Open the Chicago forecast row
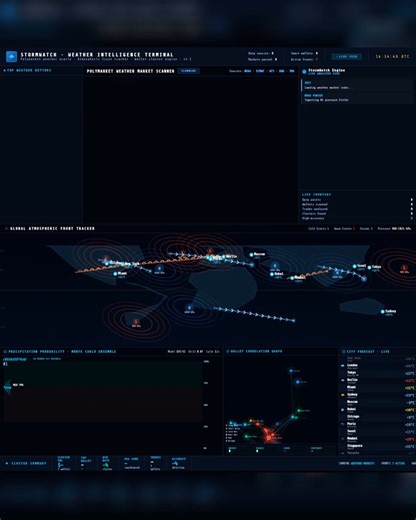 point(377,417)
